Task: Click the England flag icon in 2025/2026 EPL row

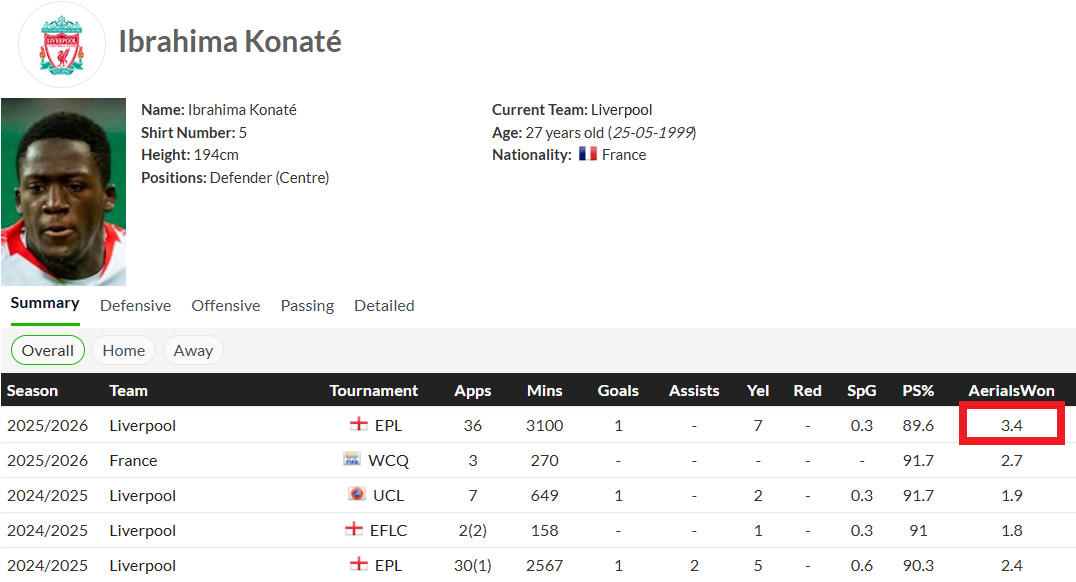Action: coord(359,424)
